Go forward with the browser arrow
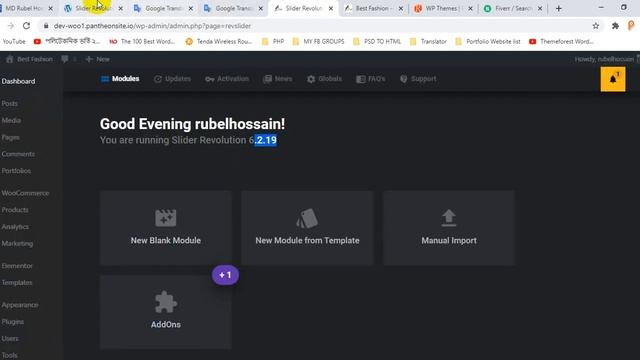Image resolution: width=640 pixels, height=360 pixels. point(11,26)
